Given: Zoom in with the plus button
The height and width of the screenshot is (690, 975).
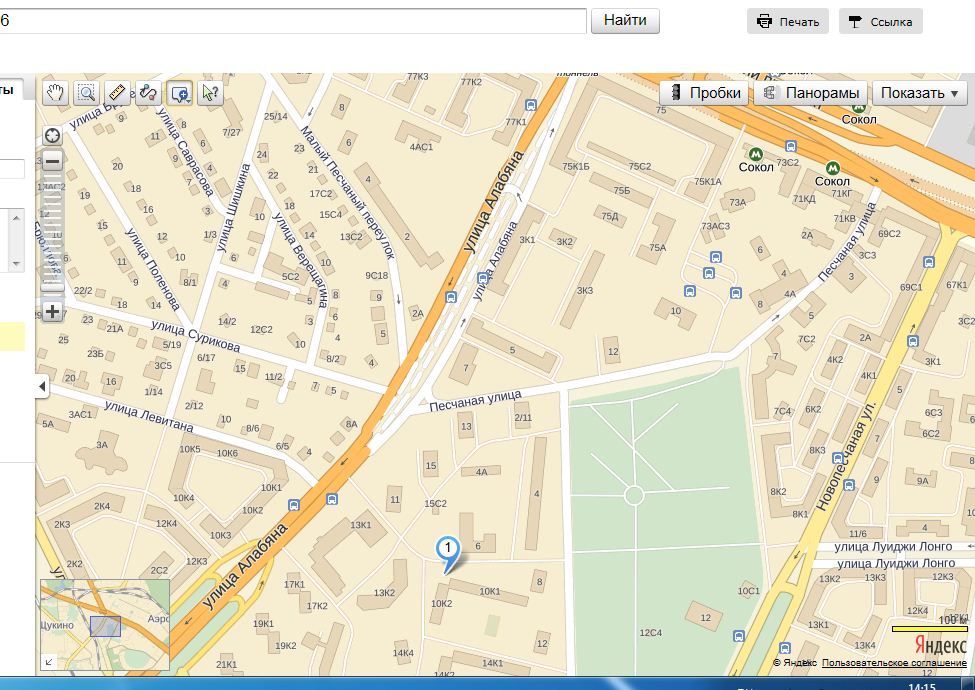Looking at the screenshot, I should pos(53,311).
